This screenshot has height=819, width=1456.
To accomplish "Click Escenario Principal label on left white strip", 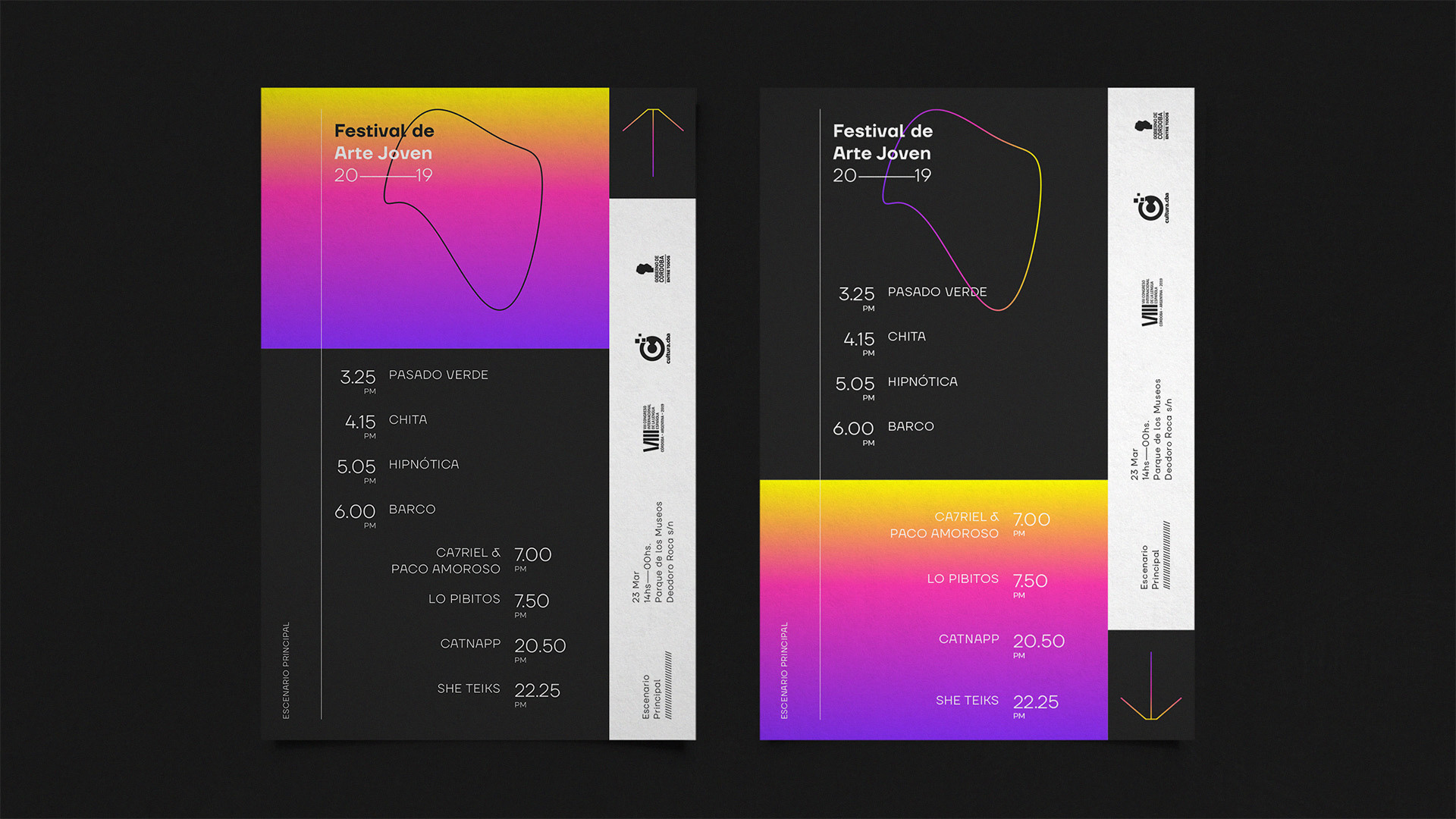I will 651,696.
